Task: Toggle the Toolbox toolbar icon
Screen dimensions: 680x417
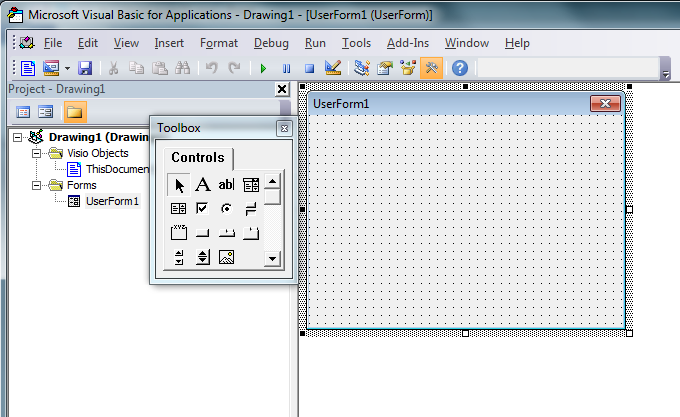Action: pos(432,68)
